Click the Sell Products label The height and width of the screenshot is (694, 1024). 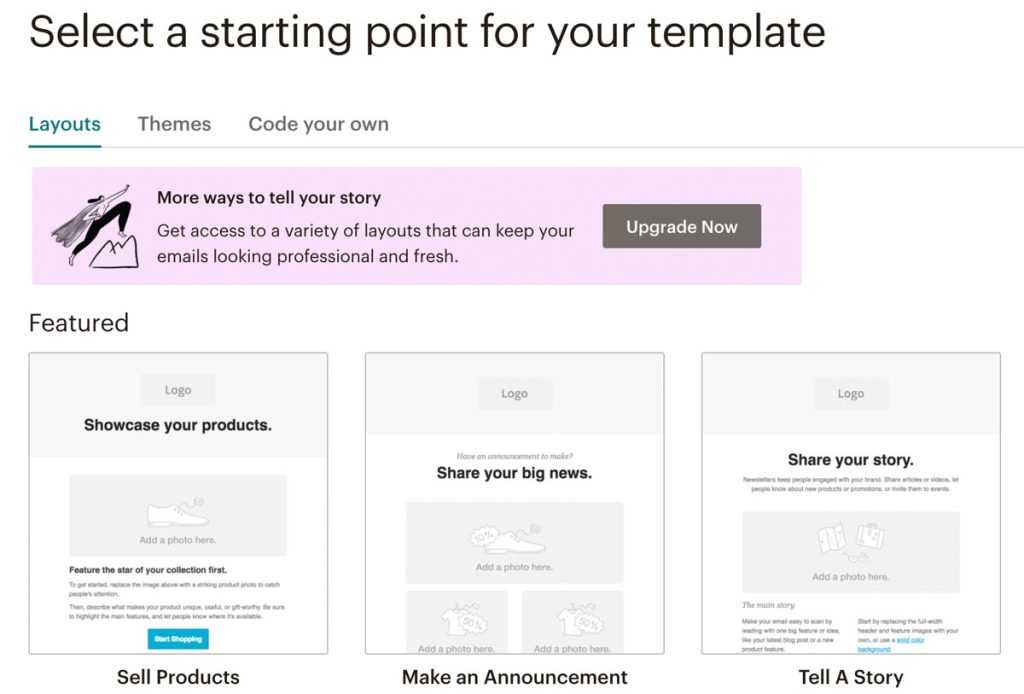click(x=178, y=677)
